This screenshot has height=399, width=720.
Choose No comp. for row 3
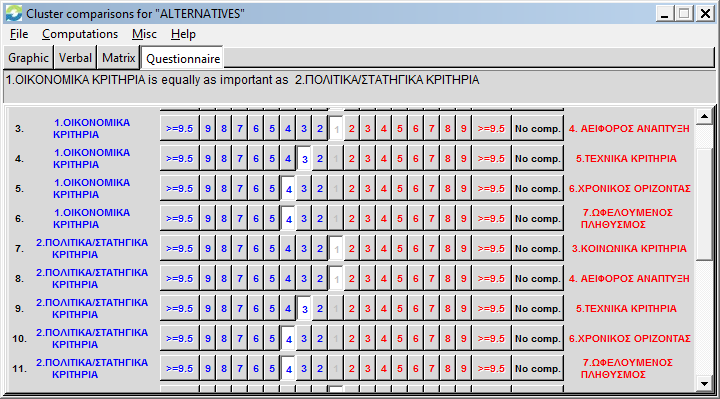(538, 129)
